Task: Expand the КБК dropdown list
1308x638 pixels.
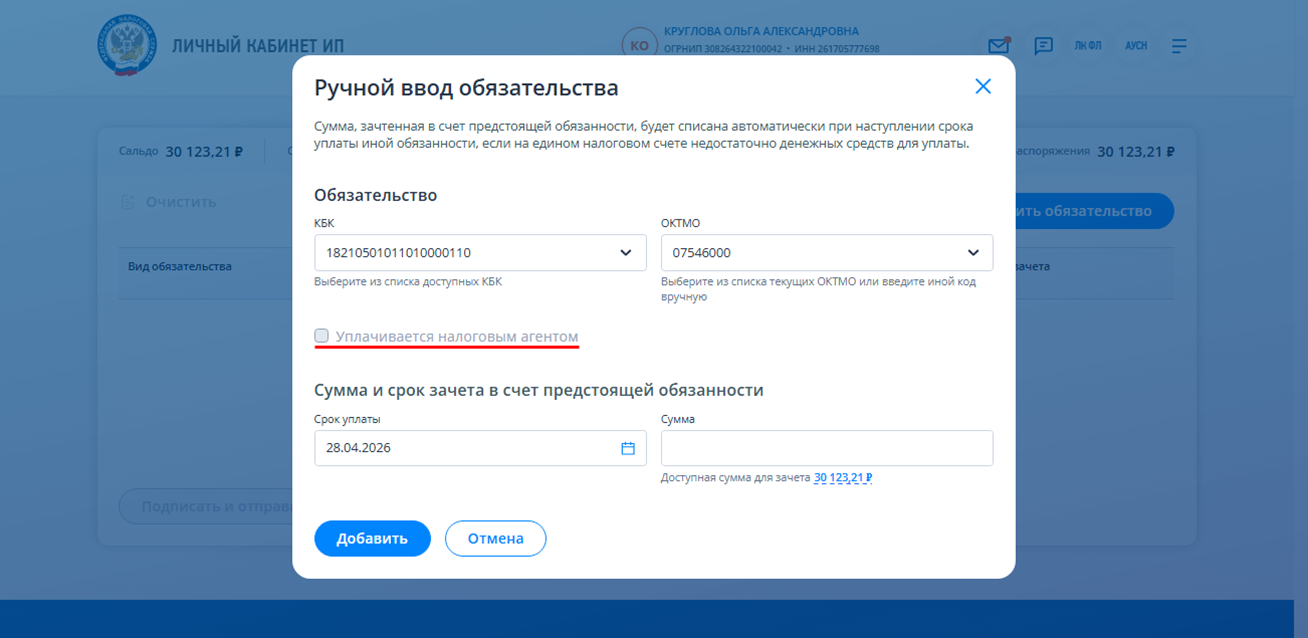Action: click(x=626, y=253)
